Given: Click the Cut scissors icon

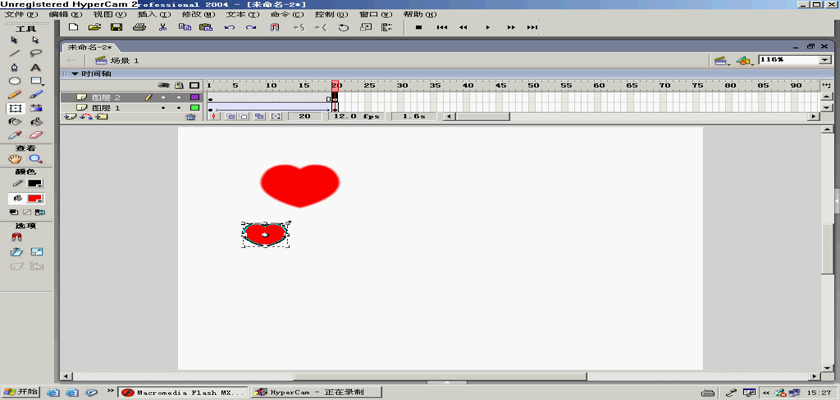Looking at the screenshot, I should (x=163, y=27).
